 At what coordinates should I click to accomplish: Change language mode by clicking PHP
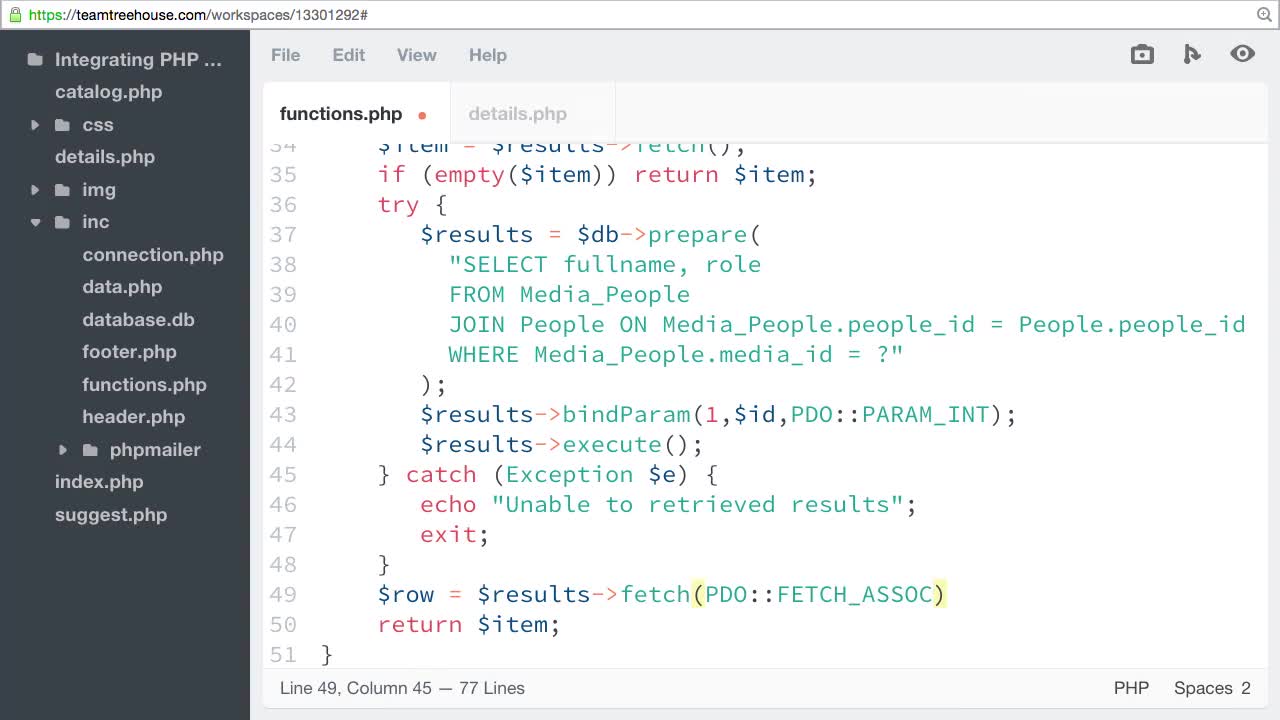click(1131, 688)
